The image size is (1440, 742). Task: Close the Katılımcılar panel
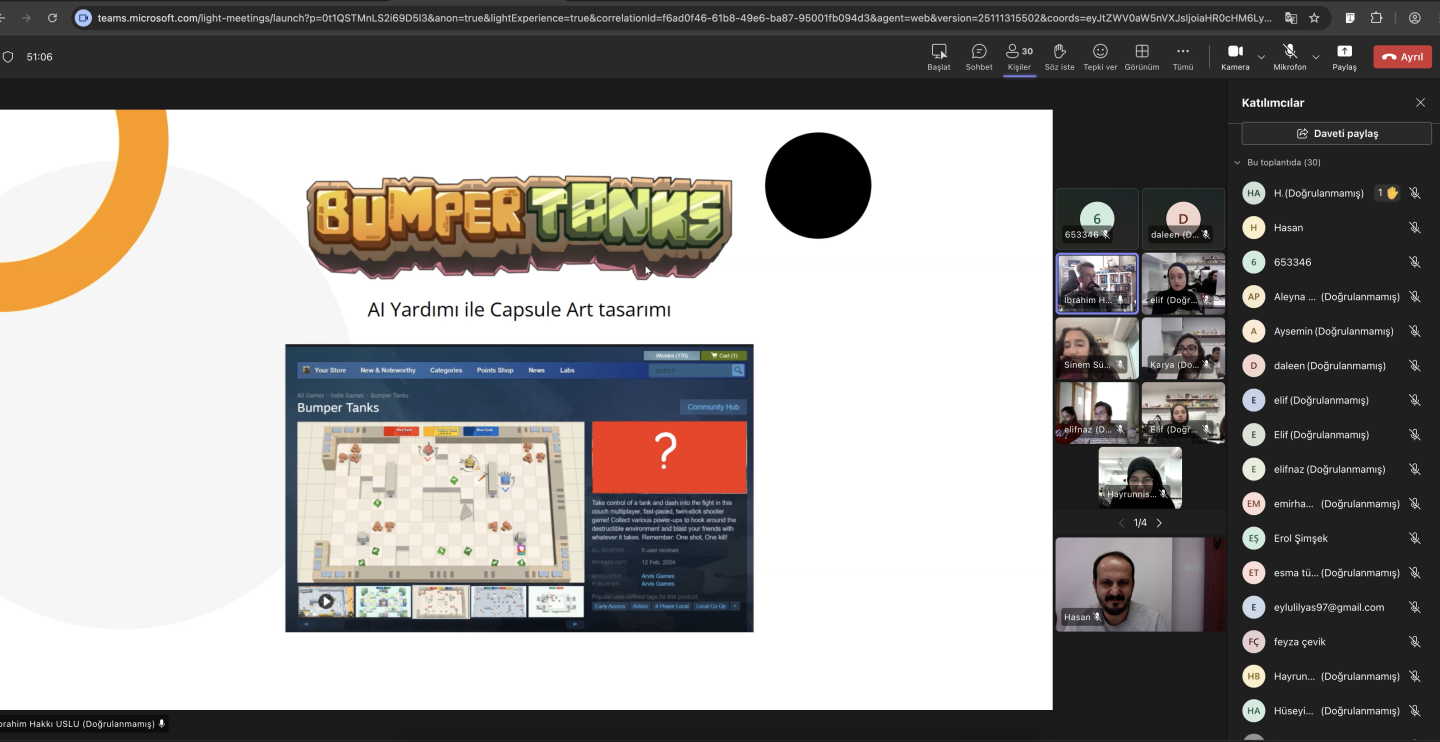coord(1420,103)
